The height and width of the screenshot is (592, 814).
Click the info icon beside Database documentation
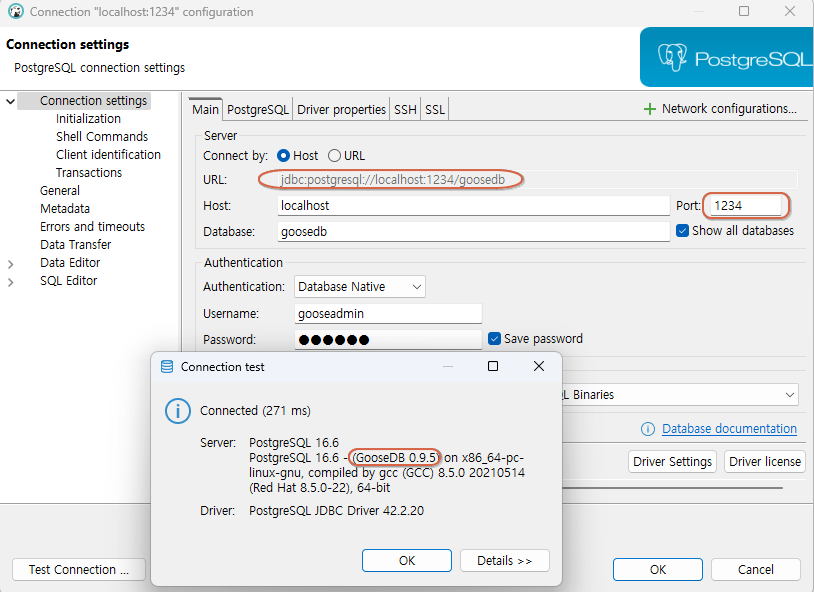(x=647, y=429)
